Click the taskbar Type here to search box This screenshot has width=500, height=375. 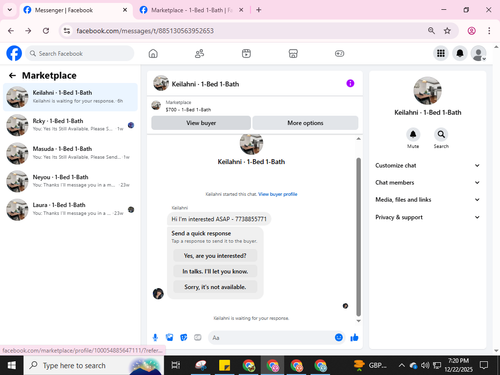coord(94,366)
